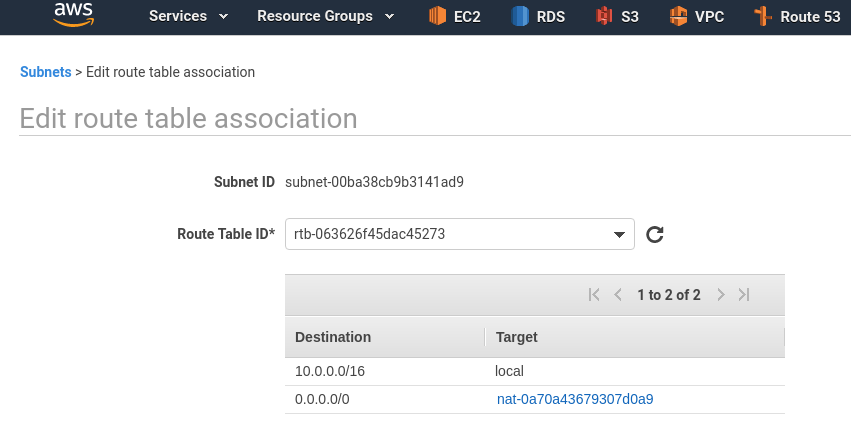851x443 pixels.
Task: Open the EC2 service shortcut icon
Action: click(x=437, y=16)
